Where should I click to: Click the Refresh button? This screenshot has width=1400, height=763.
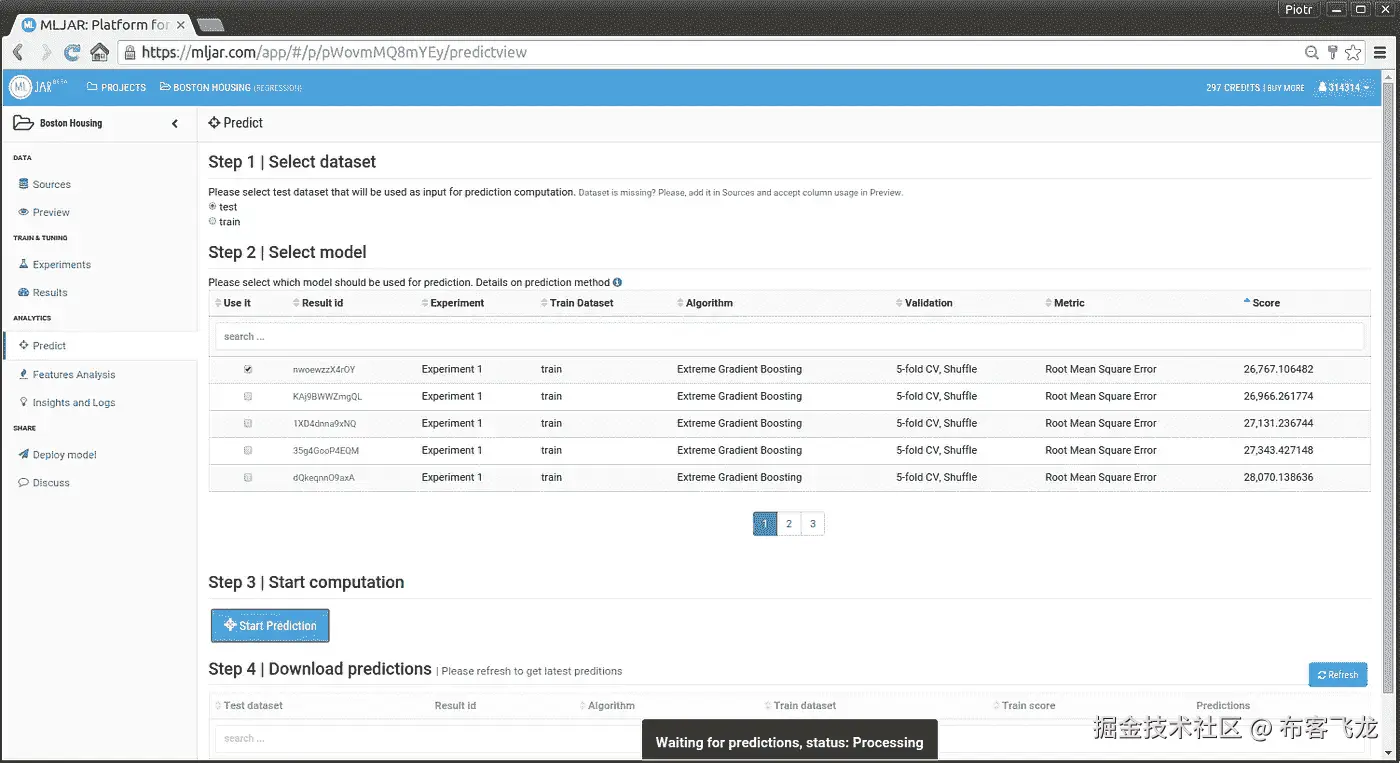pyautogui.click(x=1337, y=675)
